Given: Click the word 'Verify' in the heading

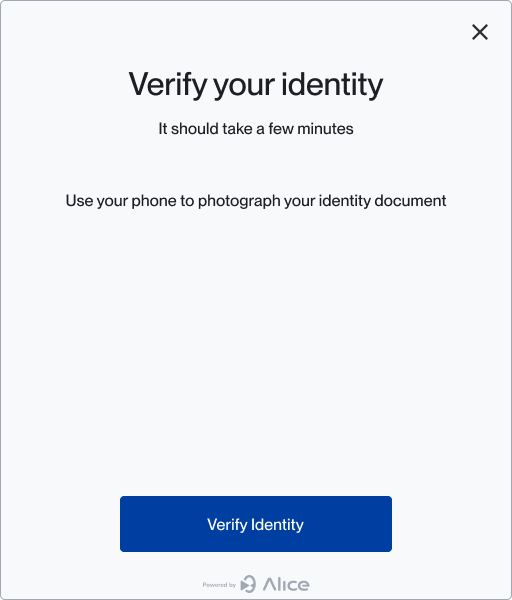Looking at the screenshot, I should pyautogui.click(x=168, y=85).
